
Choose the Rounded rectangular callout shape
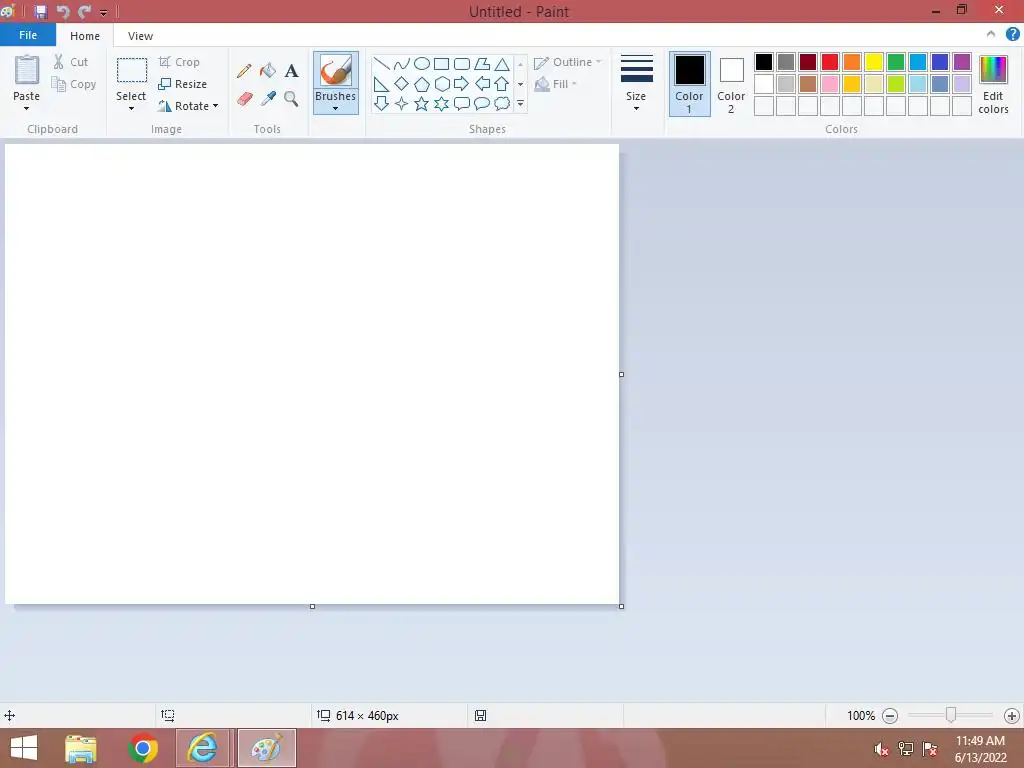pyautogui.click(x=462, y=103)
